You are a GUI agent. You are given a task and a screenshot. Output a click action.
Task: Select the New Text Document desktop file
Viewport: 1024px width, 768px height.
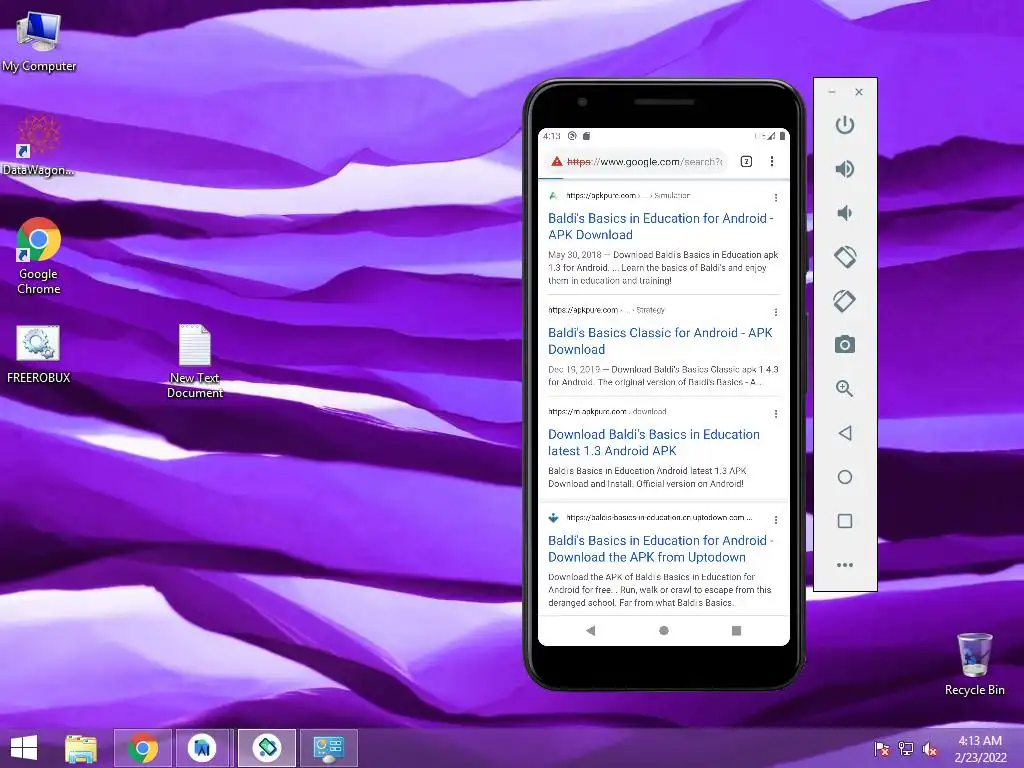click(195, 360)
